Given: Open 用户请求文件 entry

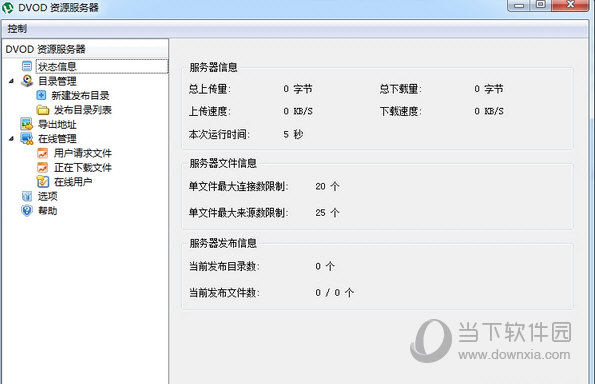Looking at the screenshot, I should pyautogui.click(x=83, y=153).
